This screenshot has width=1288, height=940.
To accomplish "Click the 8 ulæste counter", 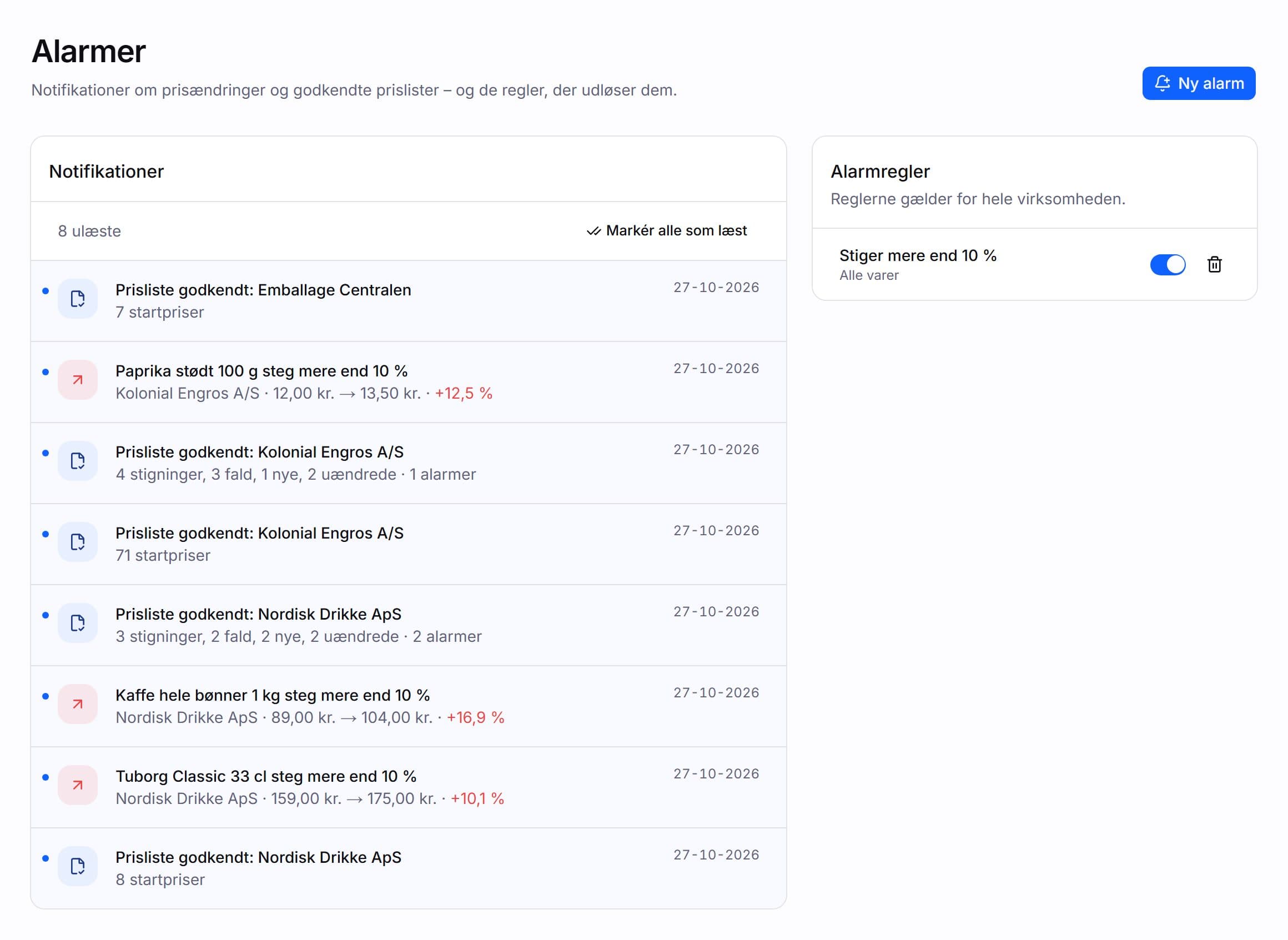I will point(89,231).
